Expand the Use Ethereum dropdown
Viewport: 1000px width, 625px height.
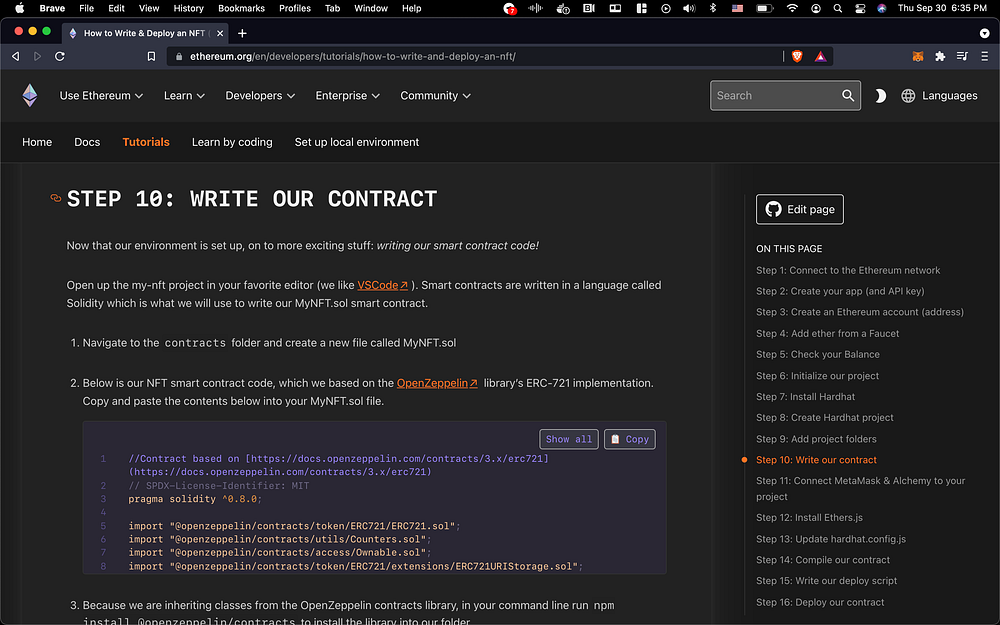pyautogui.click(x=101, y=96)
